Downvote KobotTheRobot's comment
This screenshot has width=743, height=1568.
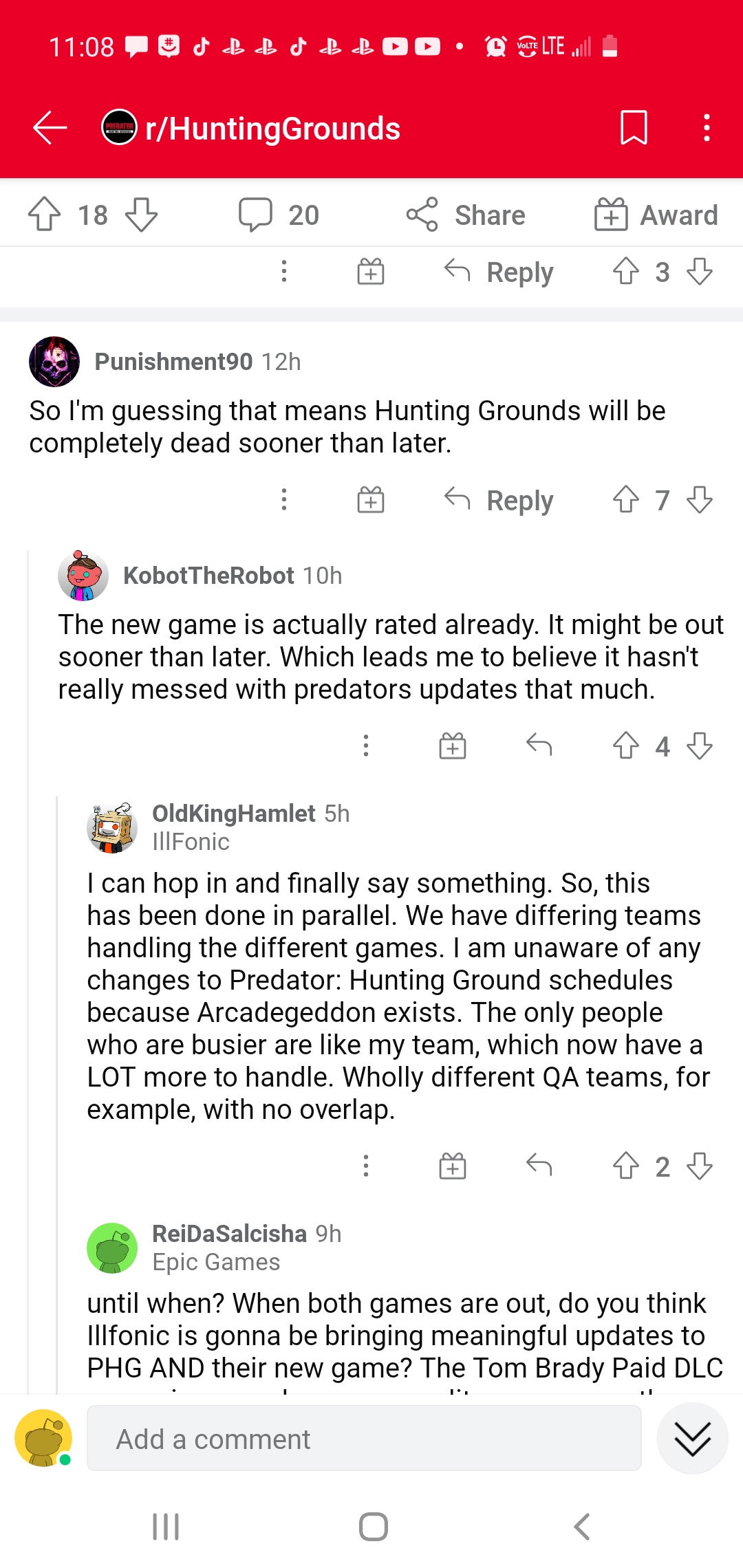click(700, 745)
